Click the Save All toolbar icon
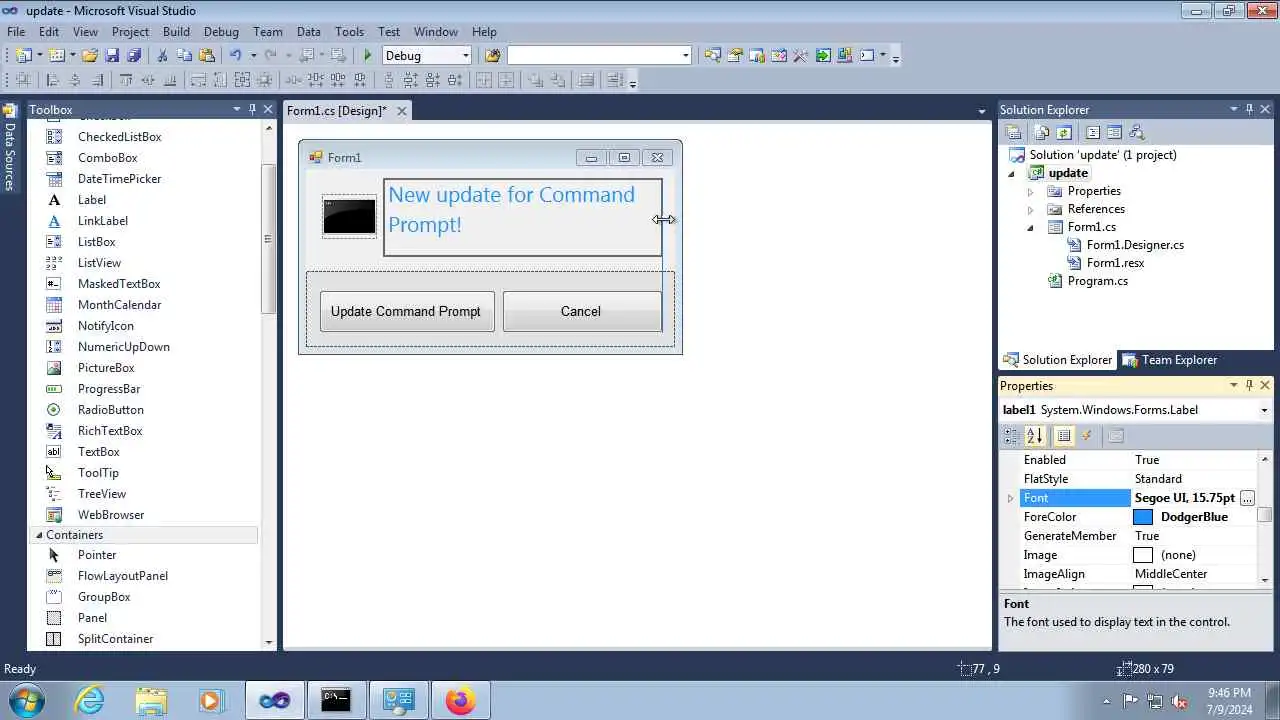Image resolution: width=1280 pixels, height=720 pixels. (134, 56)
